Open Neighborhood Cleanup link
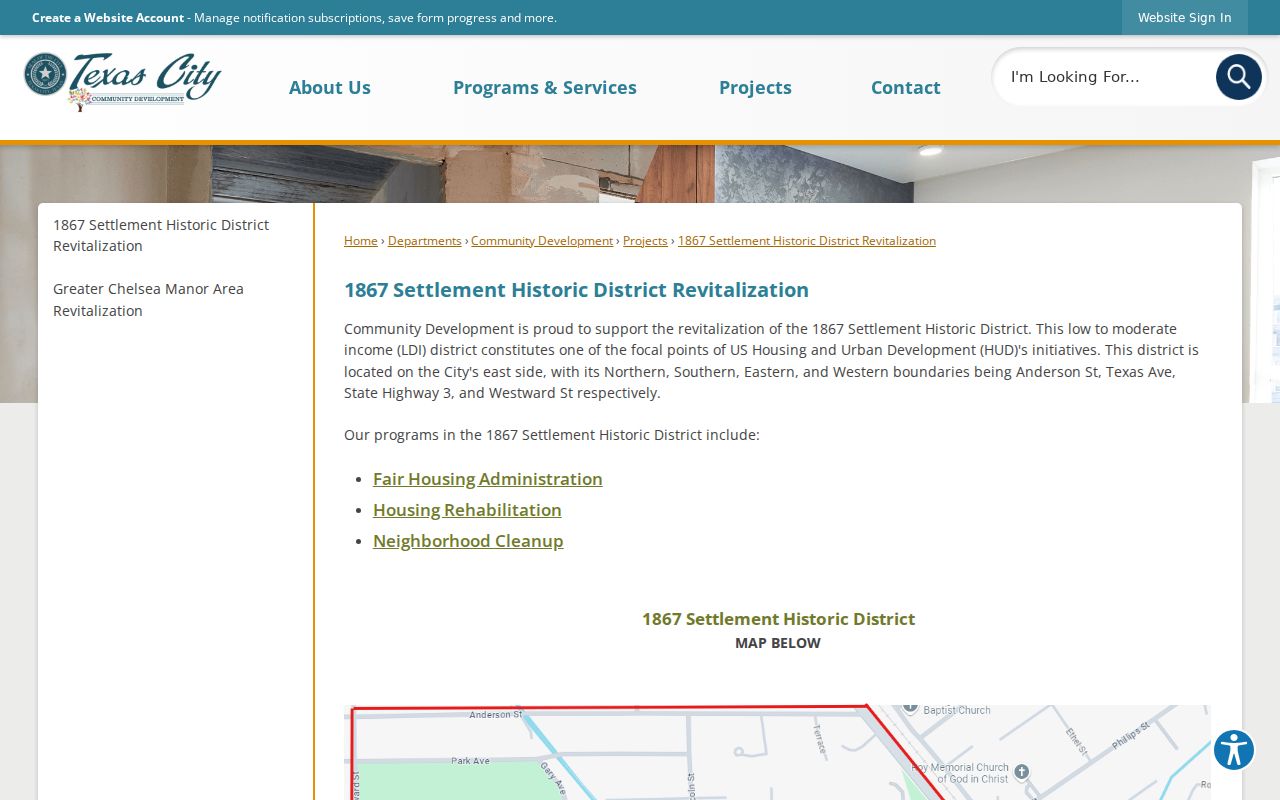The width and height of the screenshot is (1280, 800). [x=468, y=541]
